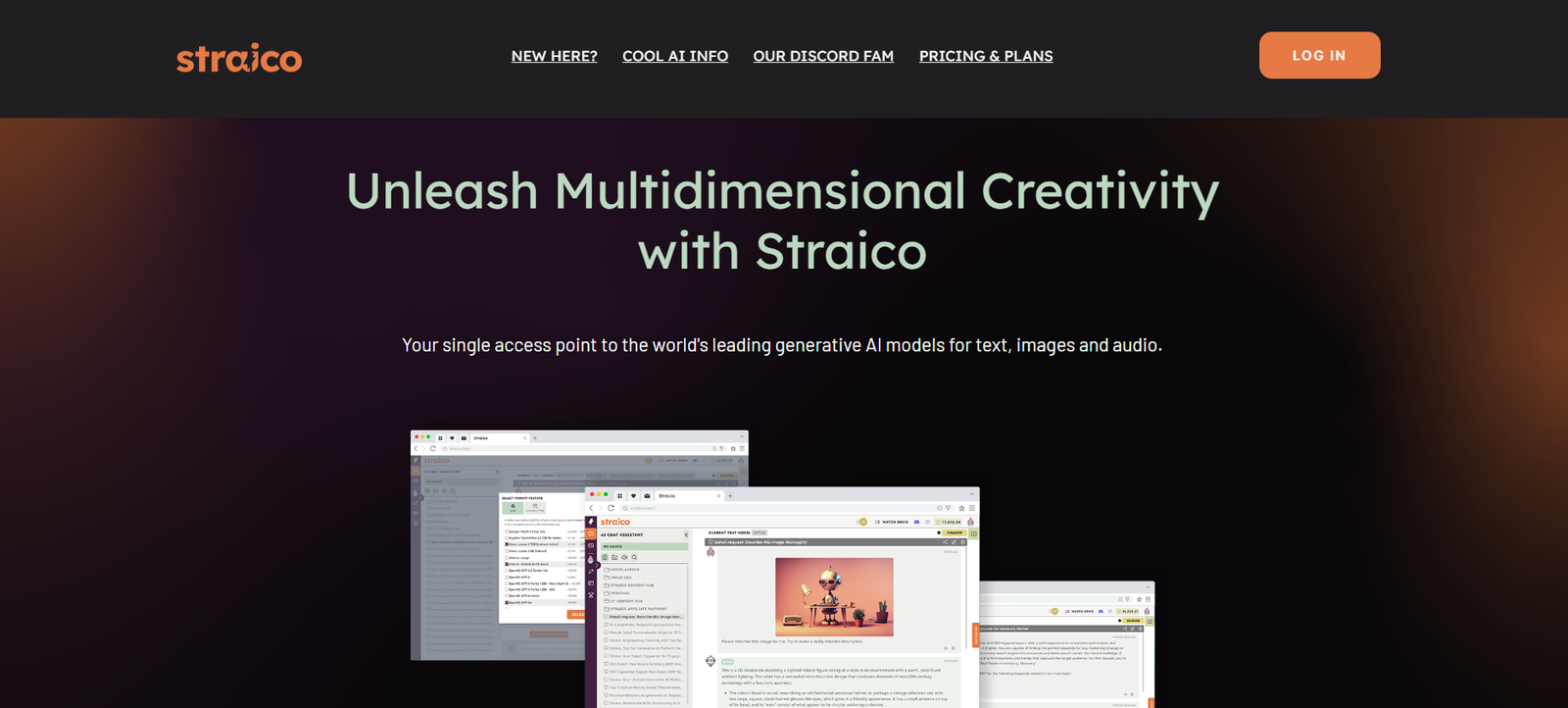Click the Discord icon in the center preview window

(x=916, y=522)
